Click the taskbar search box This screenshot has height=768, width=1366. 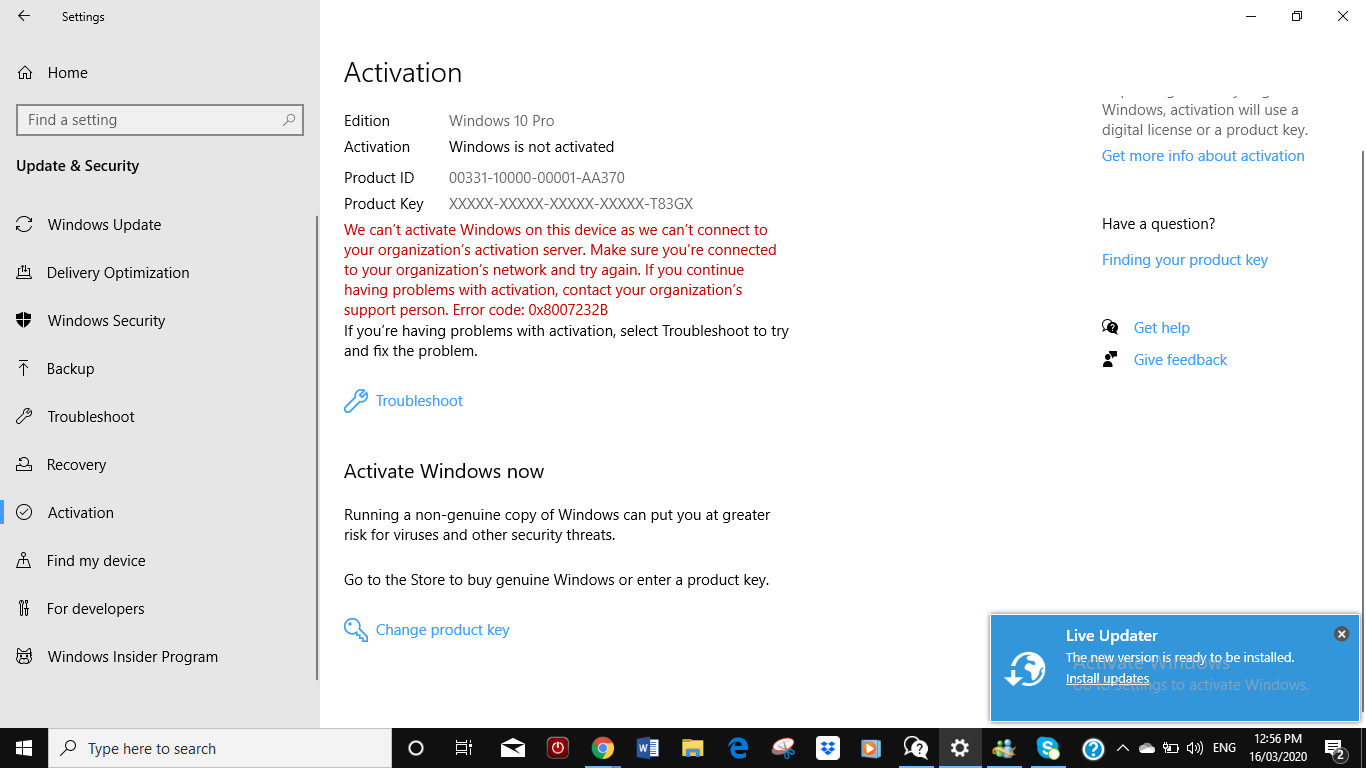[x=220, y=748]
